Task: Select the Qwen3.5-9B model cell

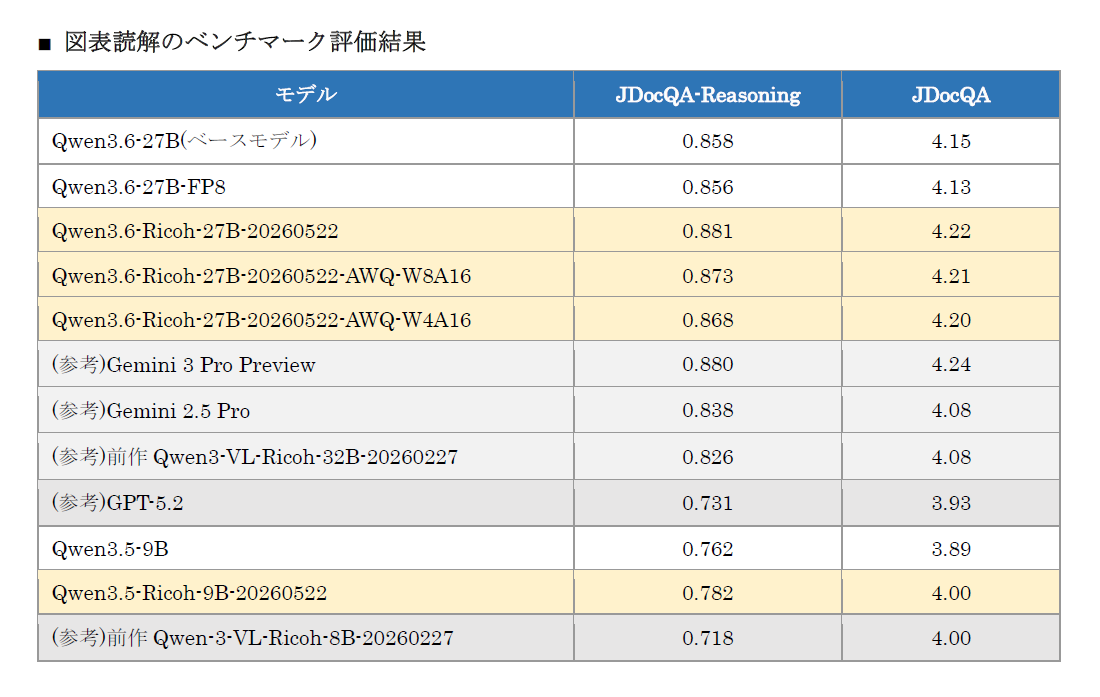Action: (306, 548)
